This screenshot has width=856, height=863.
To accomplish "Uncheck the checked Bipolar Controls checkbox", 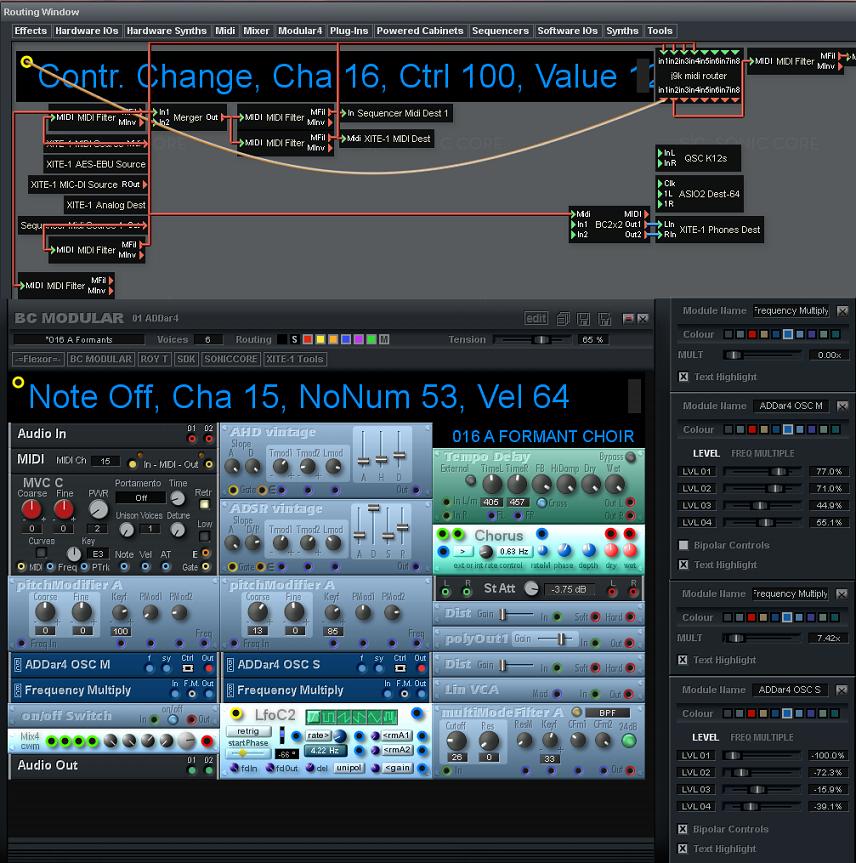I will click(x=683, y=829).
